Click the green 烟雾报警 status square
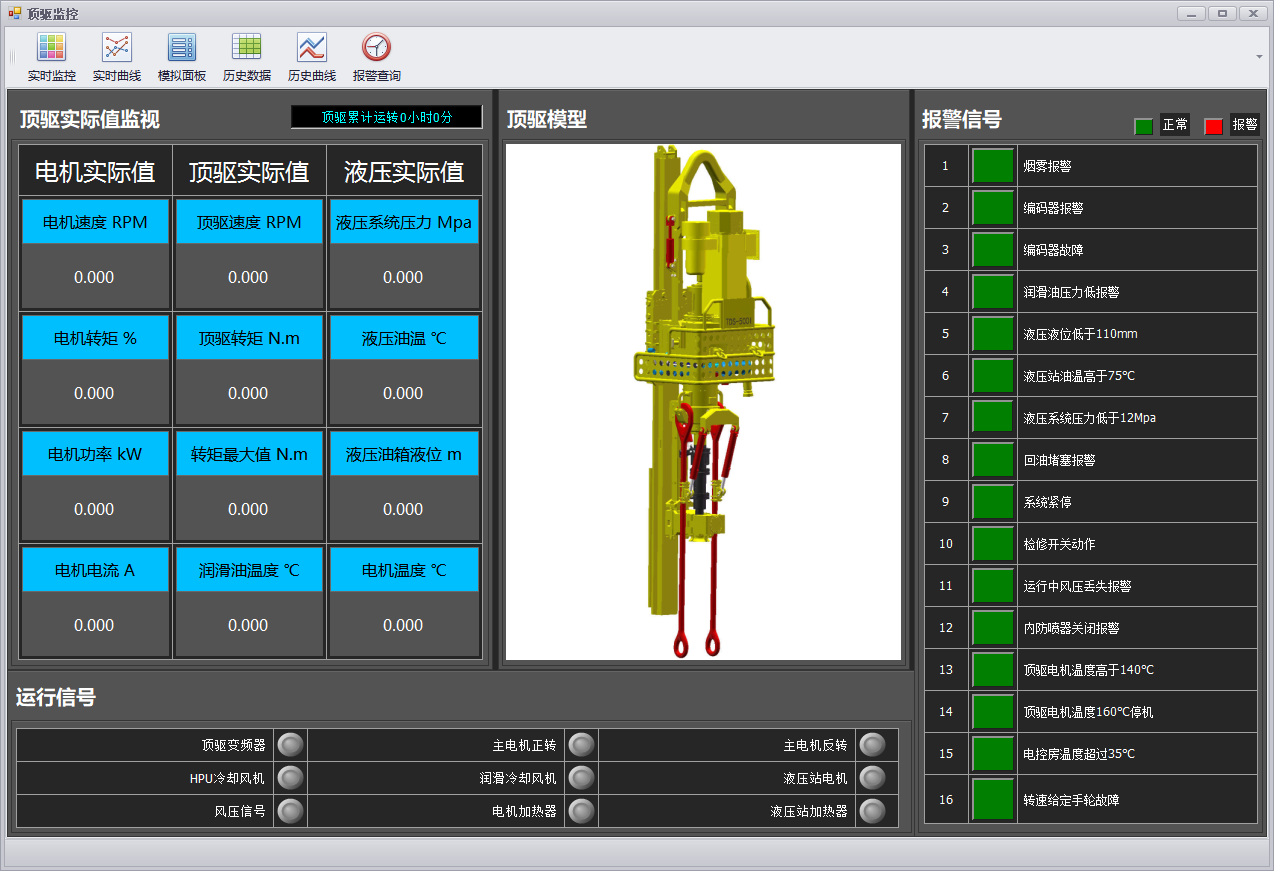The height and width of the screenshot is (871, 1274). point(993,166)
